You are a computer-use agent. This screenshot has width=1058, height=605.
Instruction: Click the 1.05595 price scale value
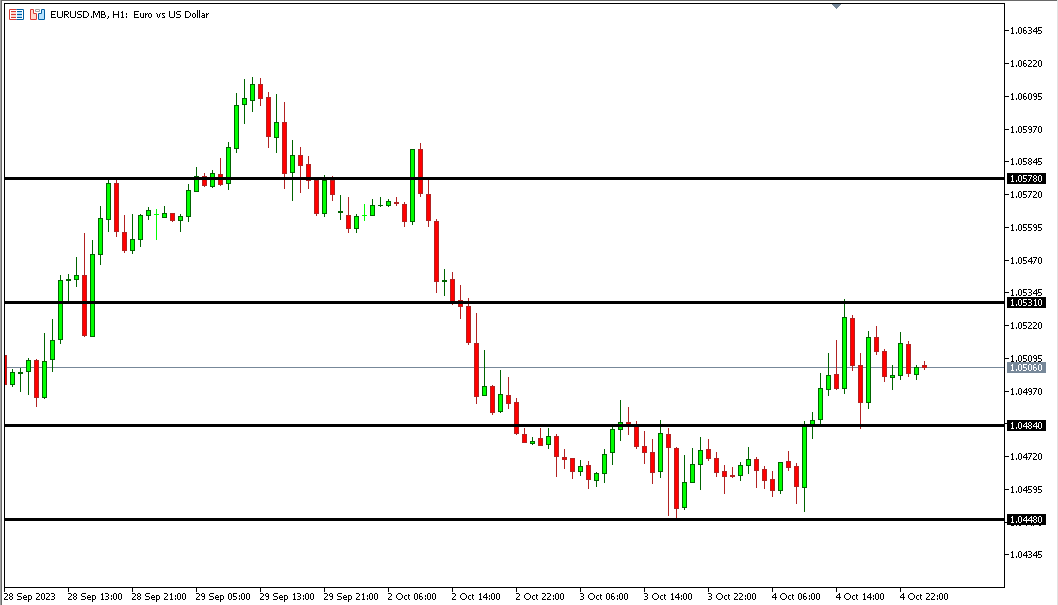[x=1026, y=227]
